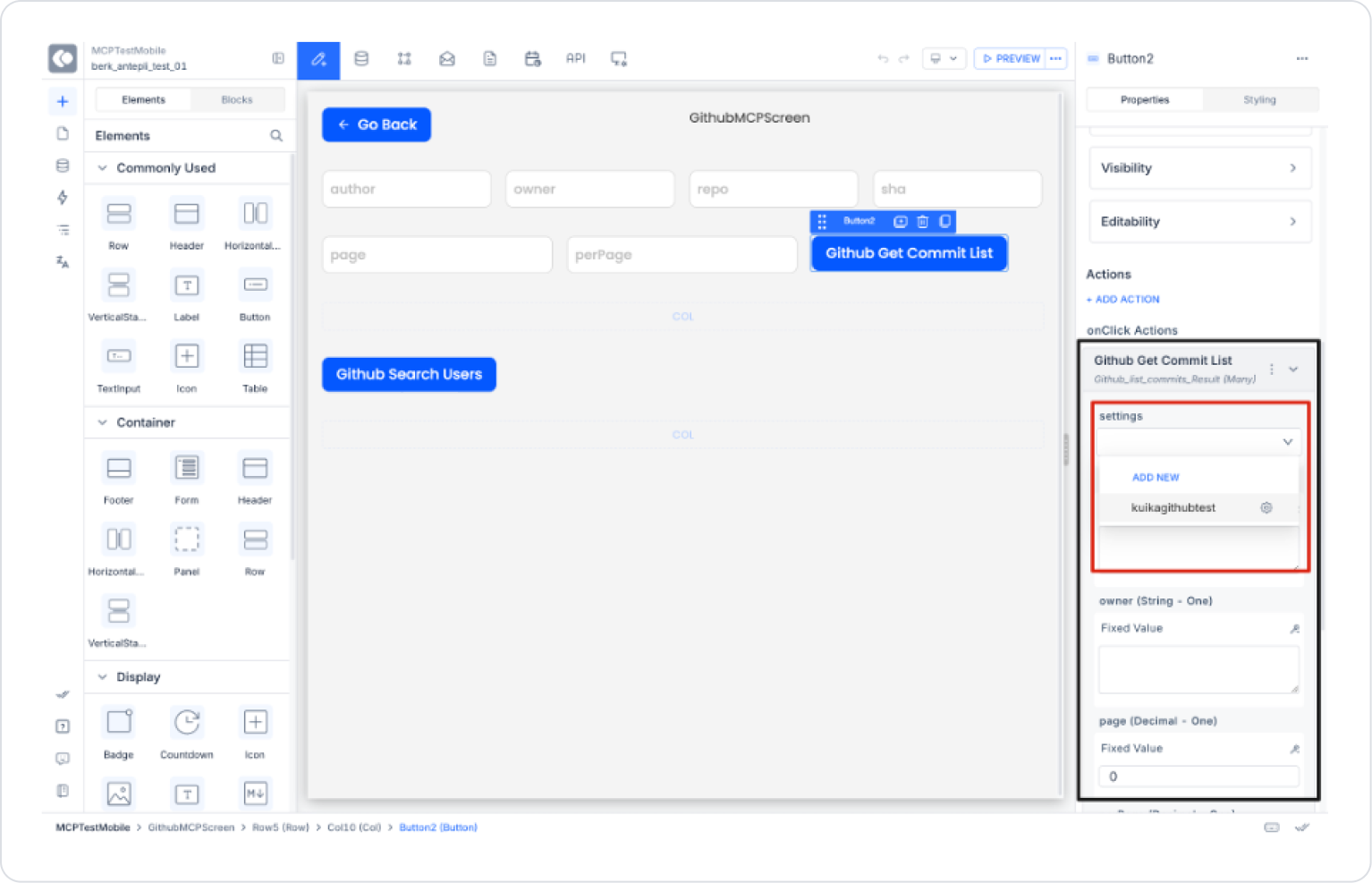Click ADD NEW in settings dropdown
The image size is (1372, 883).
1156,478
